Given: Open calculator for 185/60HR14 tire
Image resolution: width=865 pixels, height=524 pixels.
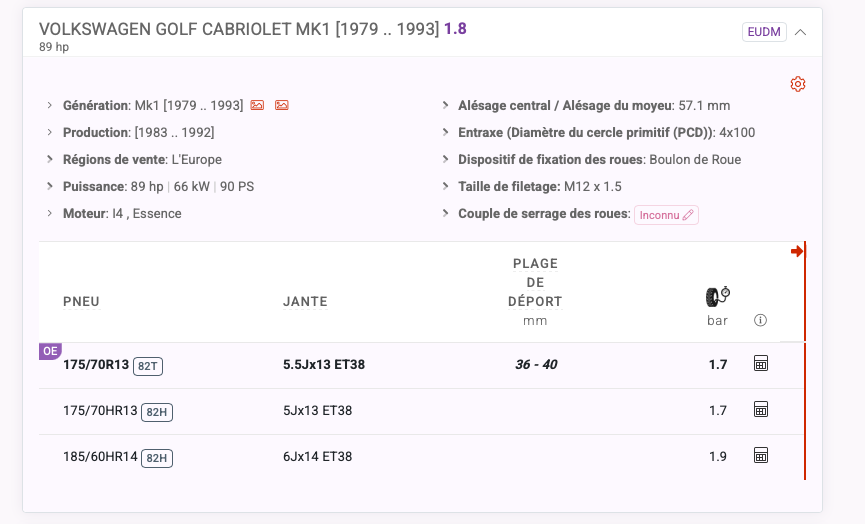Looking at the screenshot, I should tap(761, 455).
